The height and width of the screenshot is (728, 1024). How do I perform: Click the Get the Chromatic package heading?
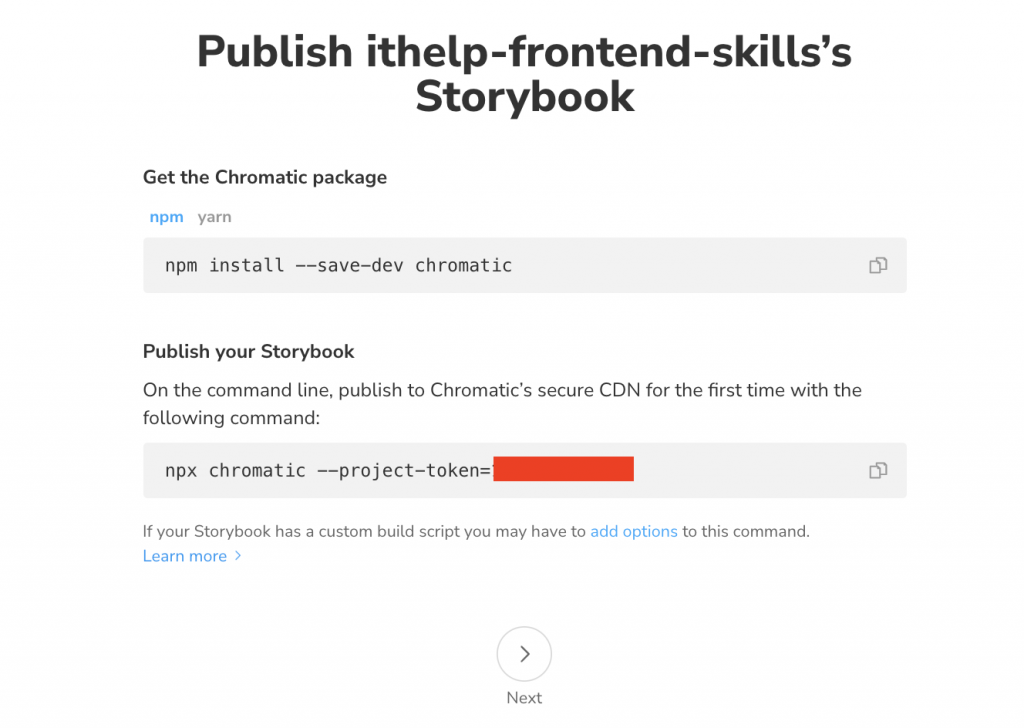tap(265, 178)
